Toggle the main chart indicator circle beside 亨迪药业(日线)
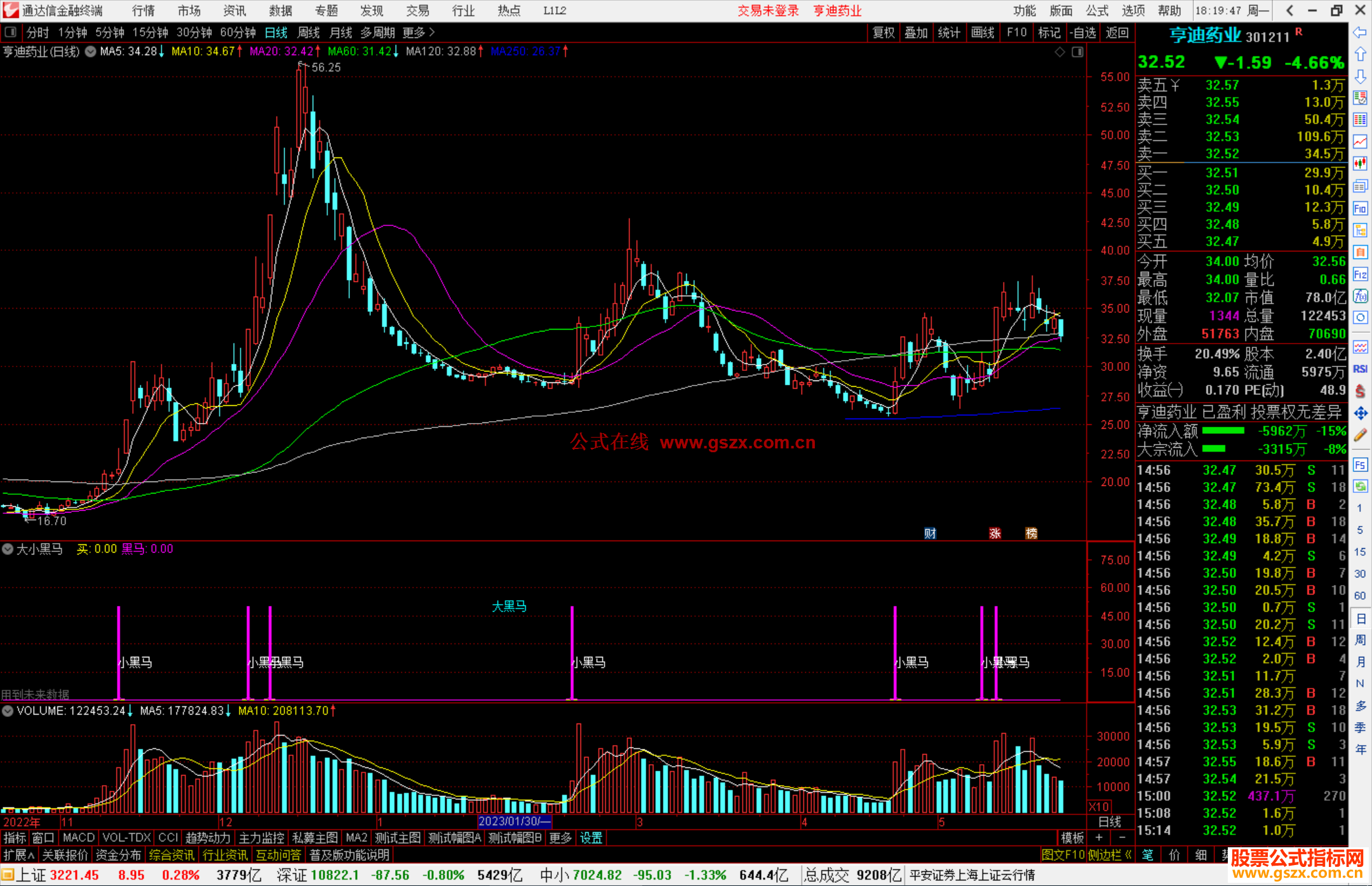1372x886 pixels. [x=91, y=51]
